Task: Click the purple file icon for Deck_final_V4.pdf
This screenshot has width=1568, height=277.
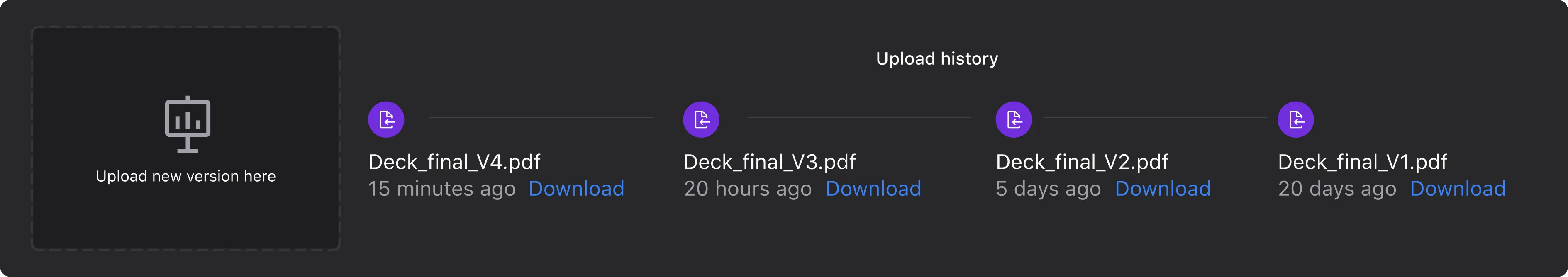Action: pos(386,119)
